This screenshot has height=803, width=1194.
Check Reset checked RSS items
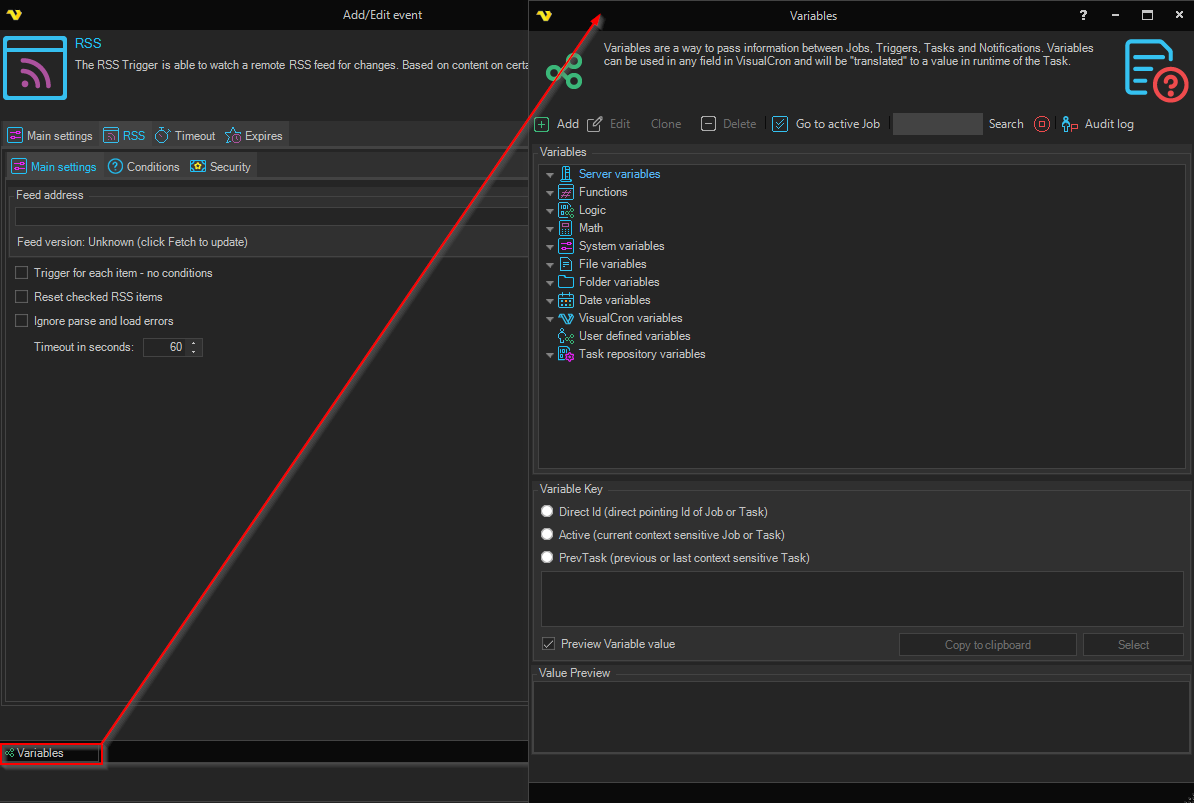coord(22,297)
